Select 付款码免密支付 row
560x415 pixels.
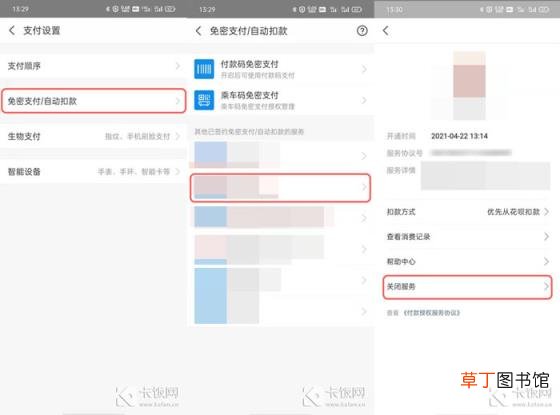(x=280, y=69)
